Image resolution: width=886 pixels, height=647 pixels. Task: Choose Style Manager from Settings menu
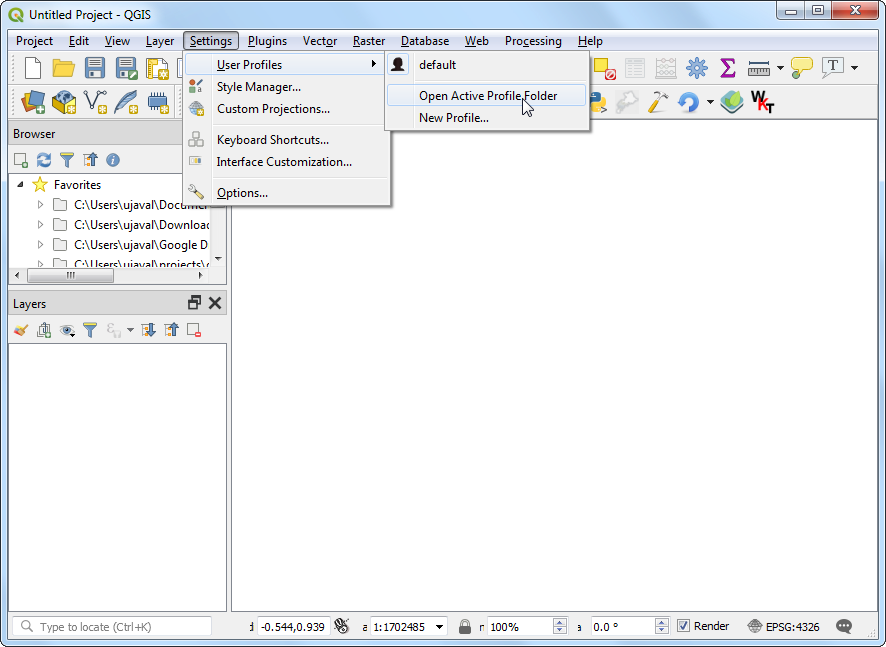tap(259, 87)
